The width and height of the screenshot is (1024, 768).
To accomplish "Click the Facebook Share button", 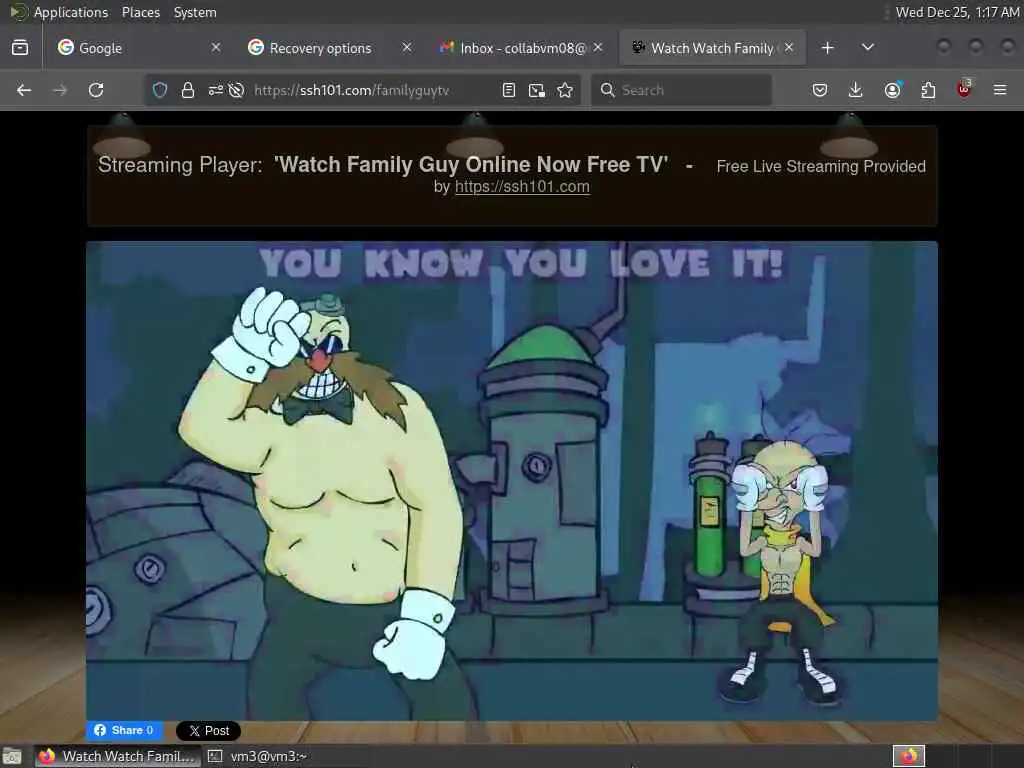I will 124,730.
